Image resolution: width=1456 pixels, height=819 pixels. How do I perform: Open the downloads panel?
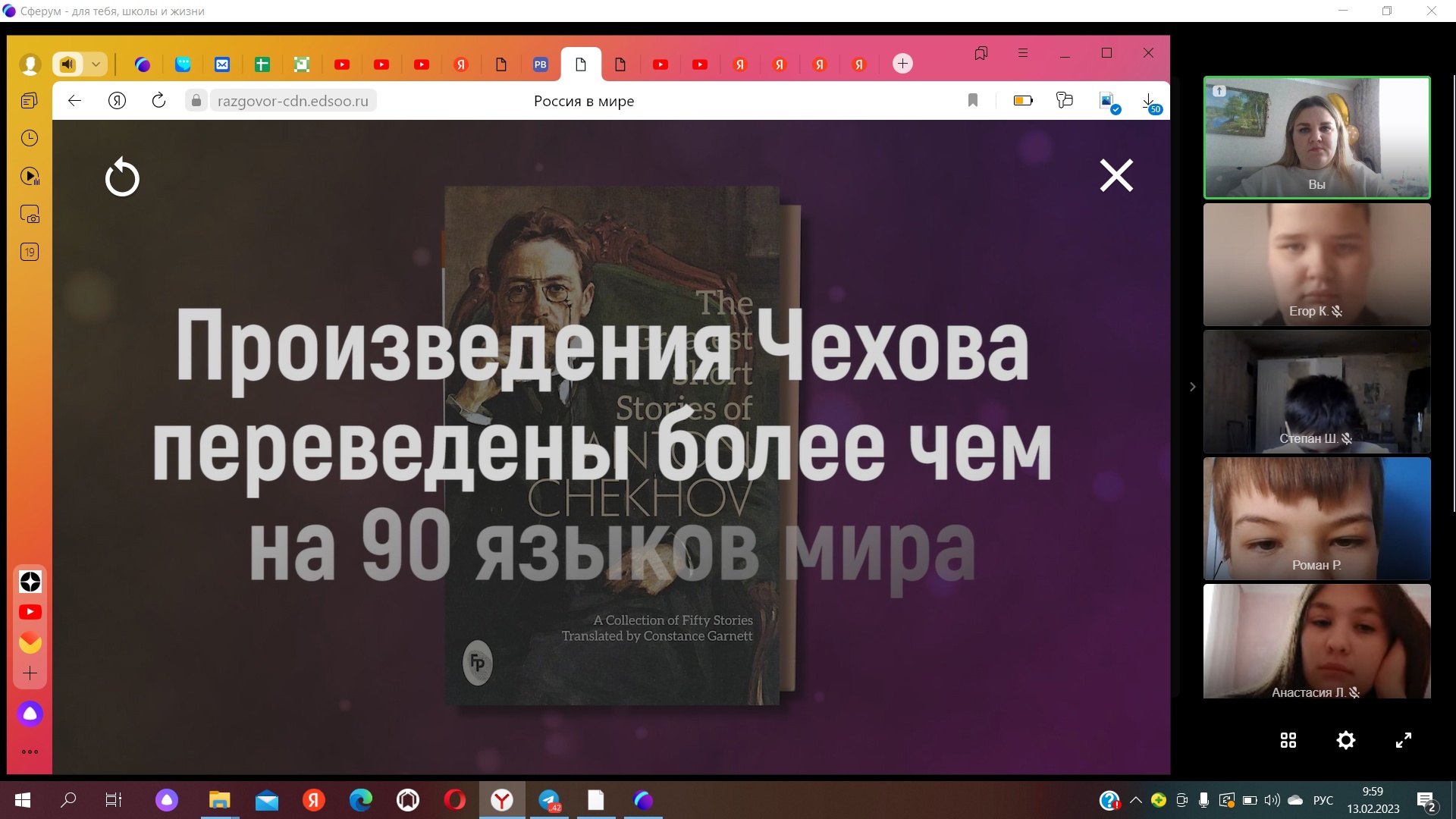pyautogui.click(x=1150, y=102)
